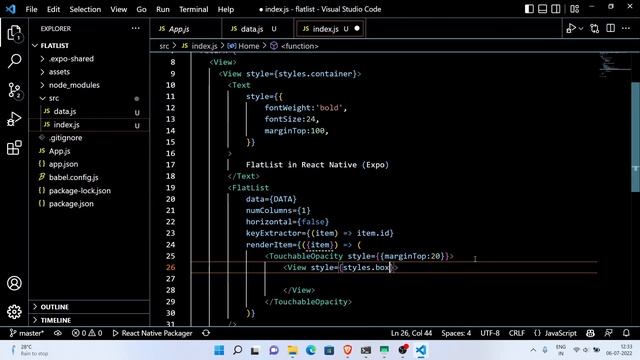Click the Copilot status icon
The image size is (640, 360).
tap(590, 333)
